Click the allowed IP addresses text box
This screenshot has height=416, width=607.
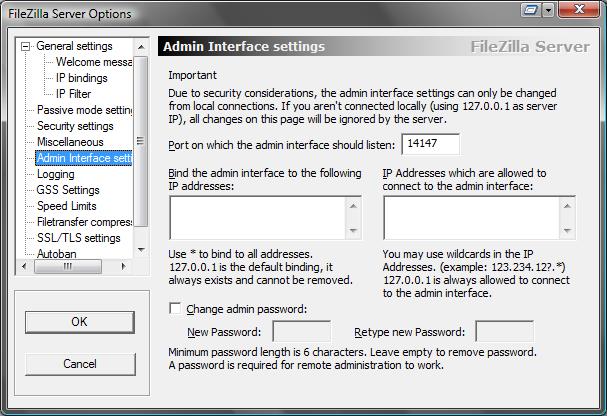point(471,217)
